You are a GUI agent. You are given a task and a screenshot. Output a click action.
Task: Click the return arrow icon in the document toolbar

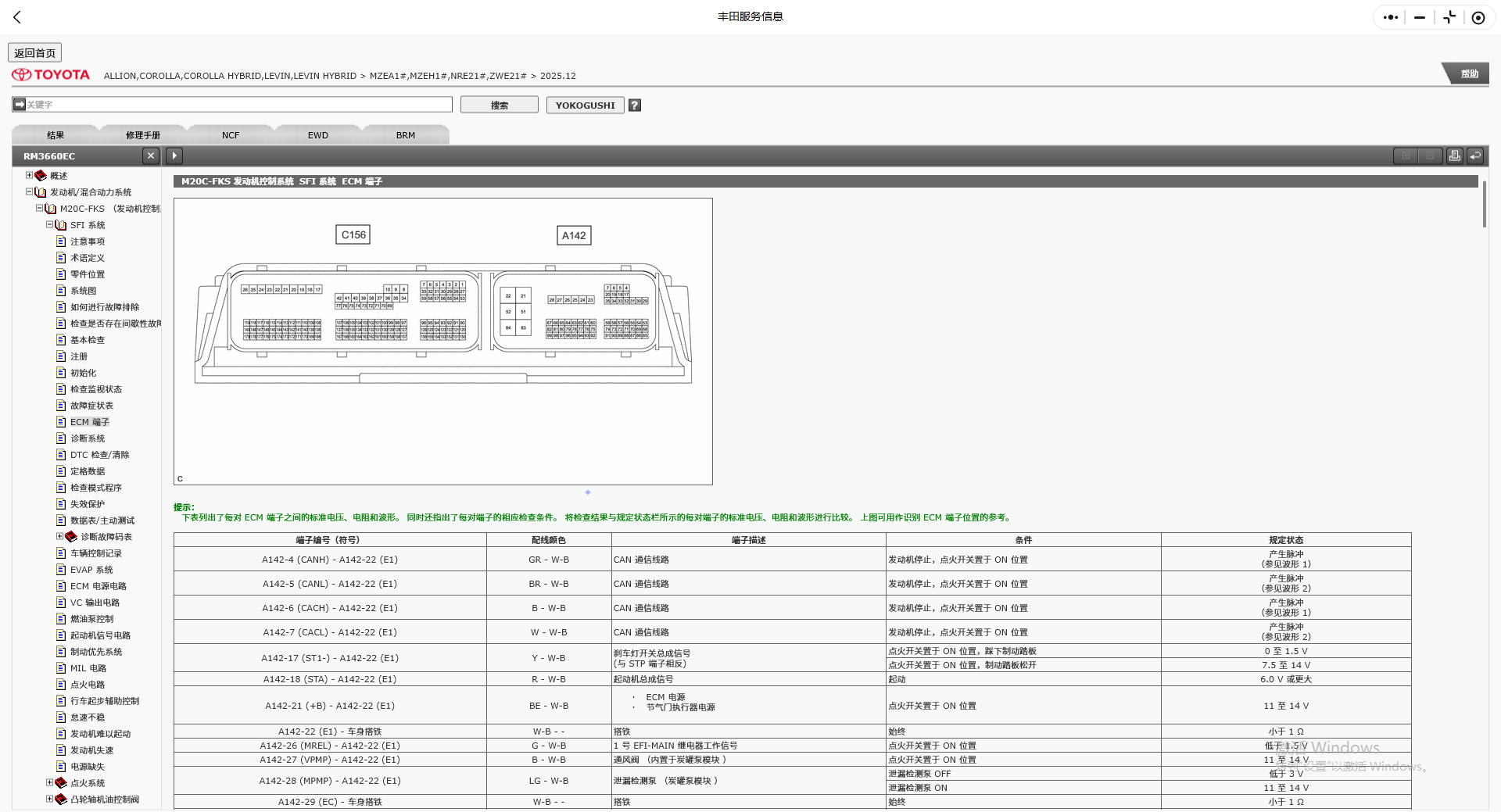(x=1475, y=156)
